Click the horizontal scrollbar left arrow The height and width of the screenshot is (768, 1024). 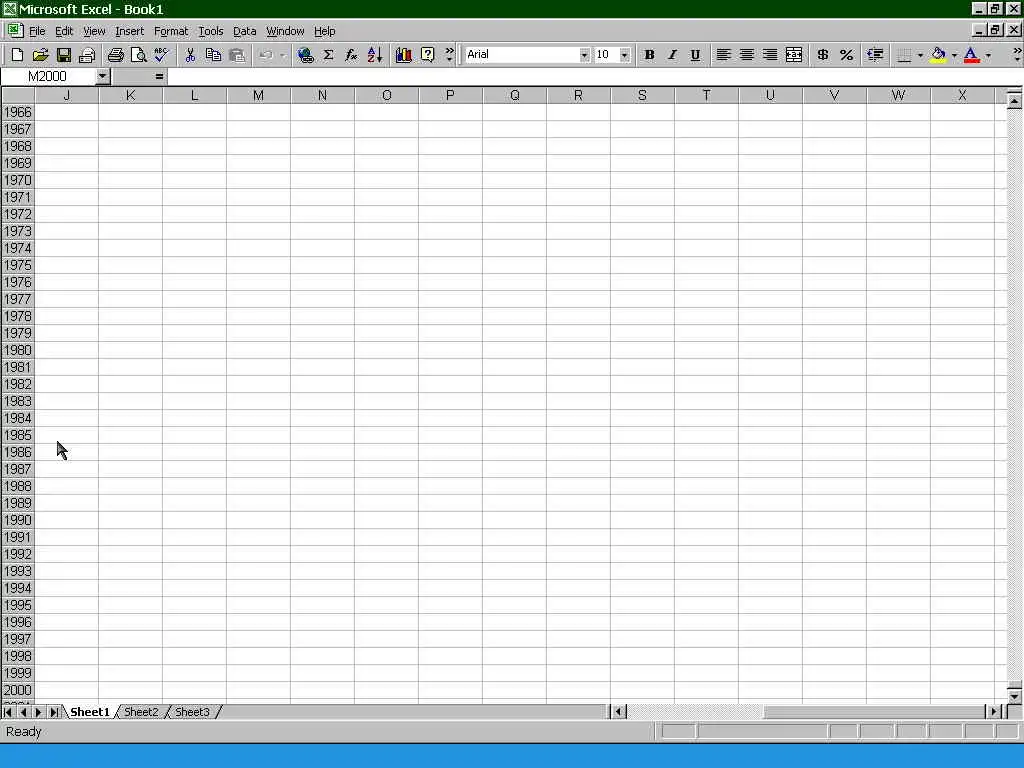pyautogui.click(x=618, y=712)
